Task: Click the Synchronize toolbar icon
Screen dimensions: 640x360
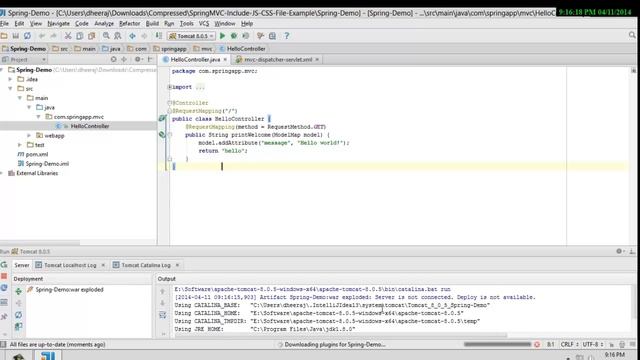Action: click(x=27, y=36)
